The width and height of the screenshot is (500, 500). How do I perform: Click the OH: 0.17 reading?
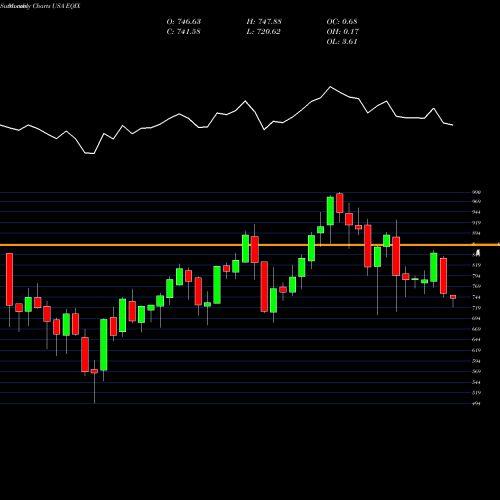point(343,32)
